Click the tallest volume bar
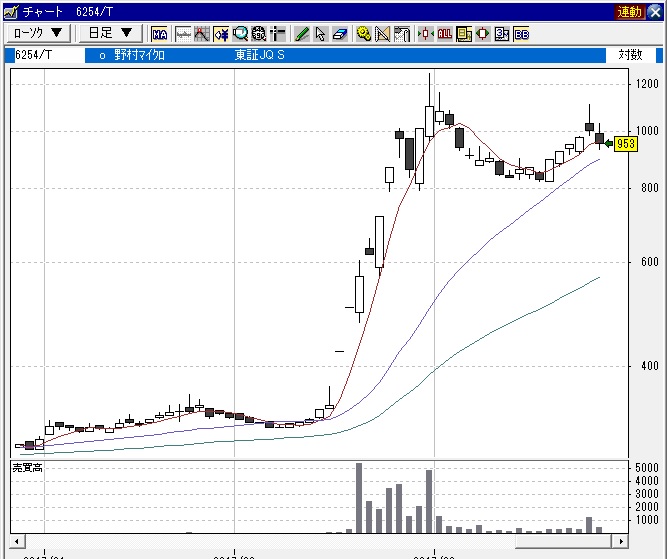Viewport: 667px width, 559px height. (359, 498)
